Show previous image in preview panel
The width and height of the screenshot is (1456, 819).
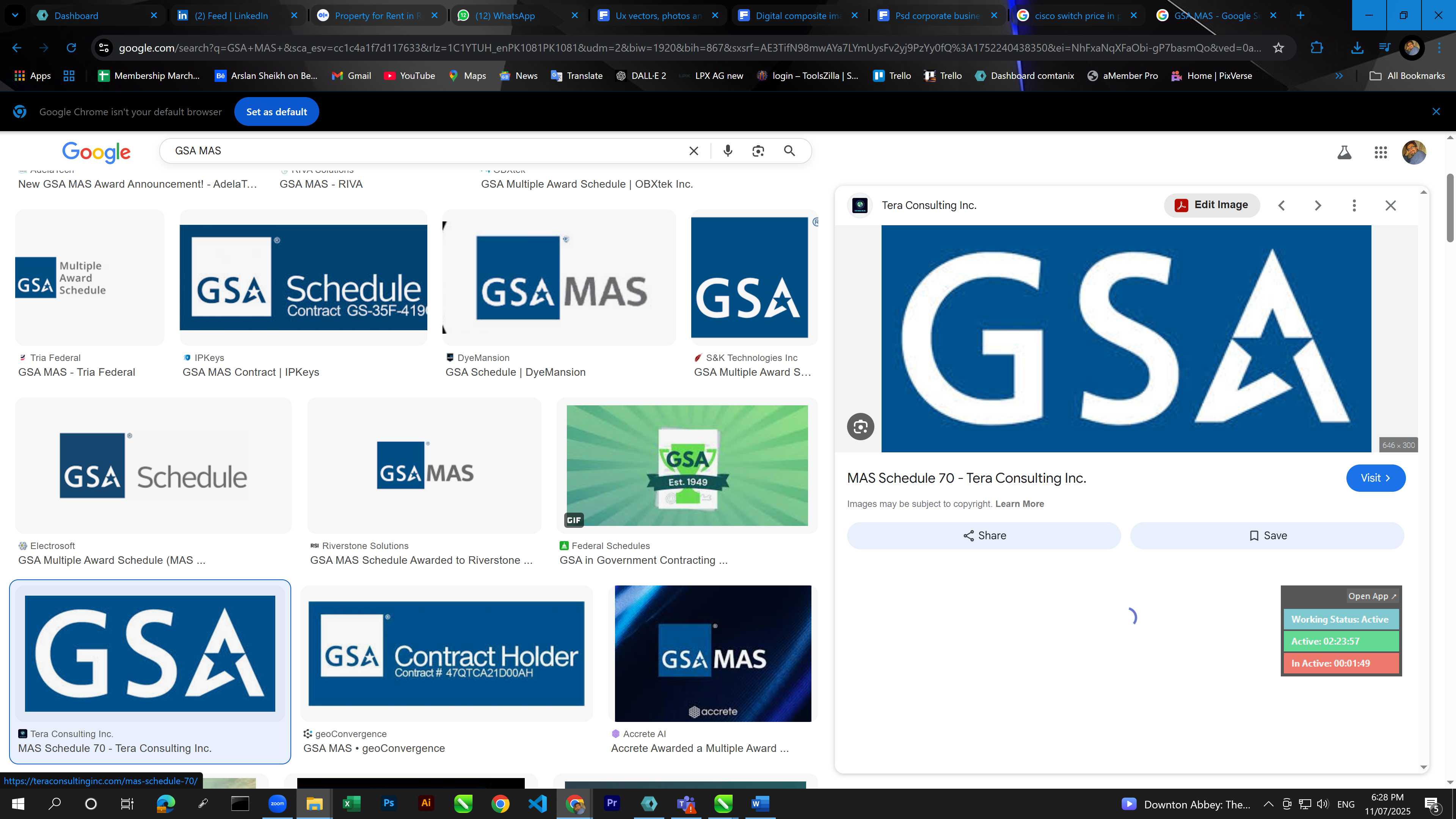[x=1282, y=206]
